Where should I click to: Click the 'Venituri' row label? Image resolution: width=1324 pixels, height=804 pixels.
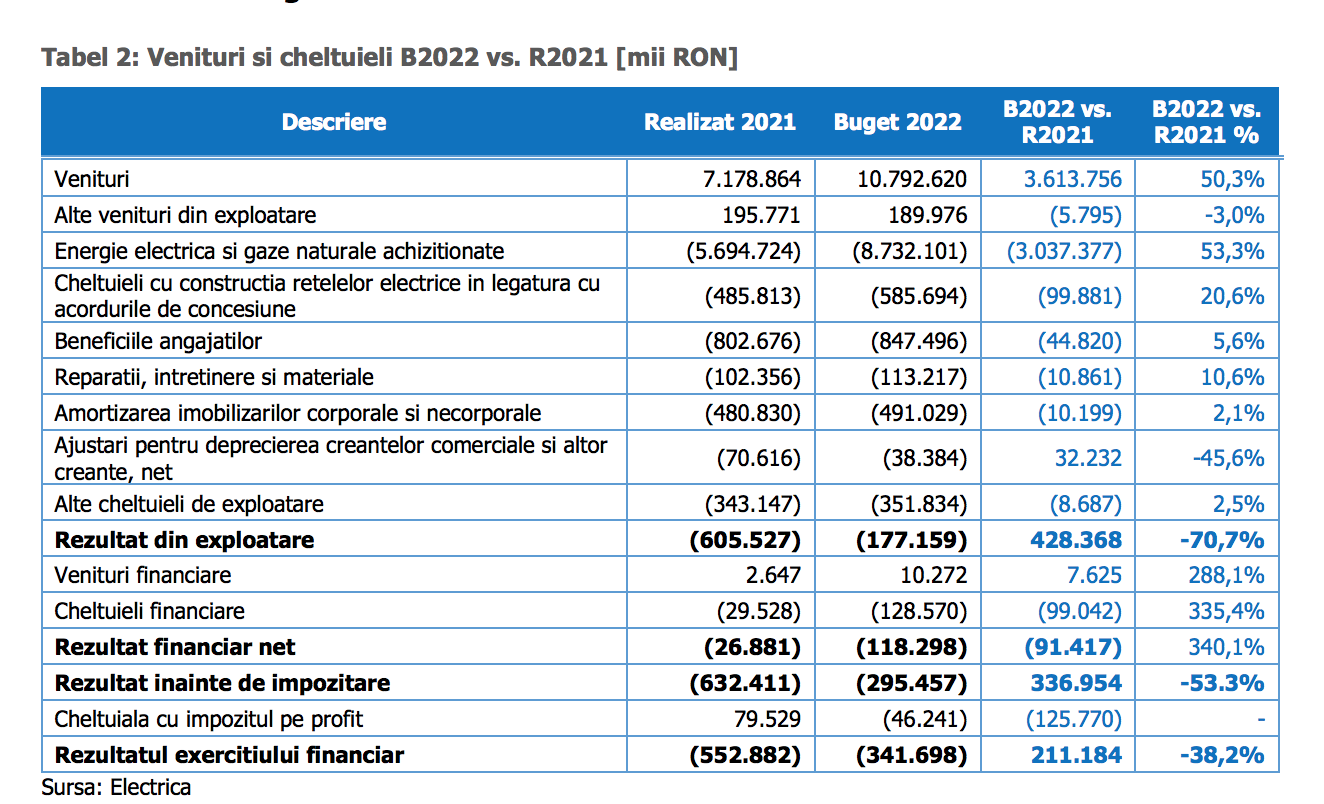[x=92, y=180]
